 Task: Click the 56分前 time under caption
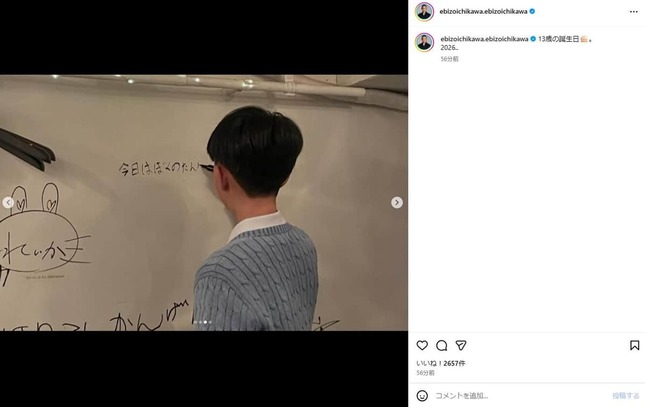(449, 59)
